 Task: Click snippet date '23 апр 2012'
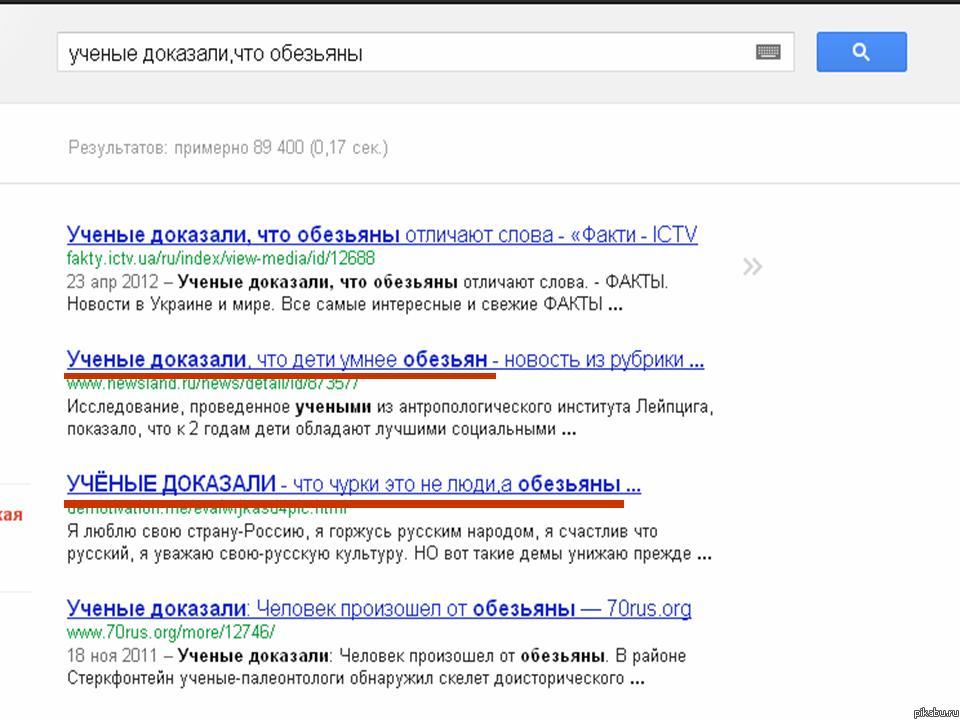coord(113,282)
